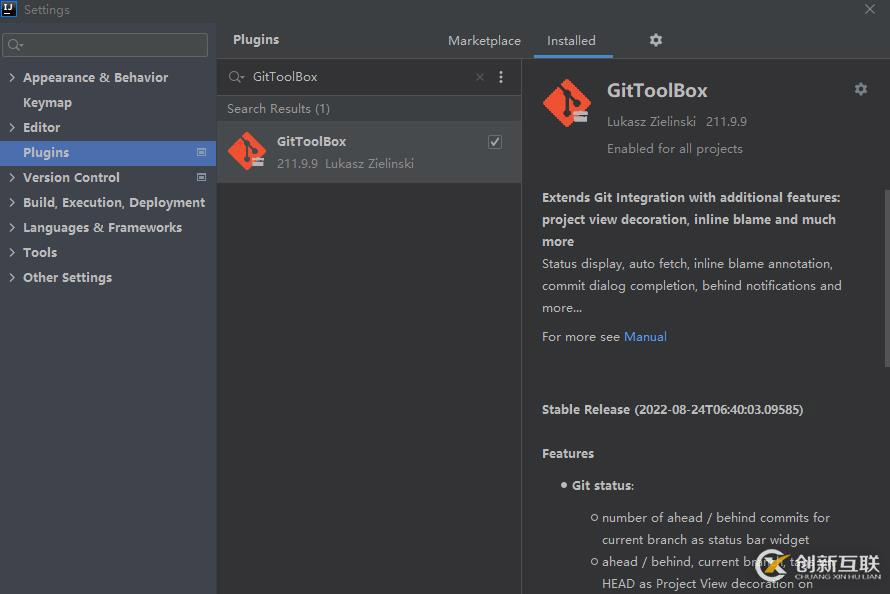Click 'Languages & Frameworks' label

(102, 228)
